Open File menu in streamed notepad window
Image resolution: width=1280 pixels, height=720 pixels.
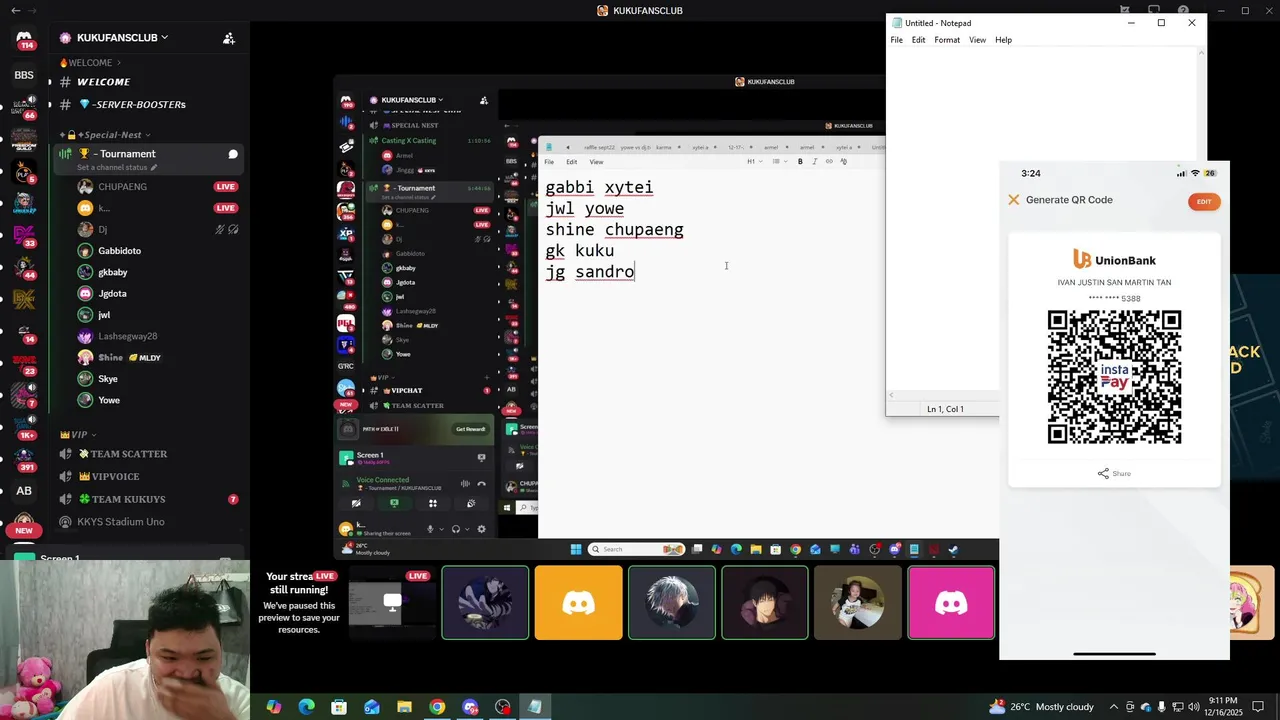pyautogui.click(x=549, y=162)
